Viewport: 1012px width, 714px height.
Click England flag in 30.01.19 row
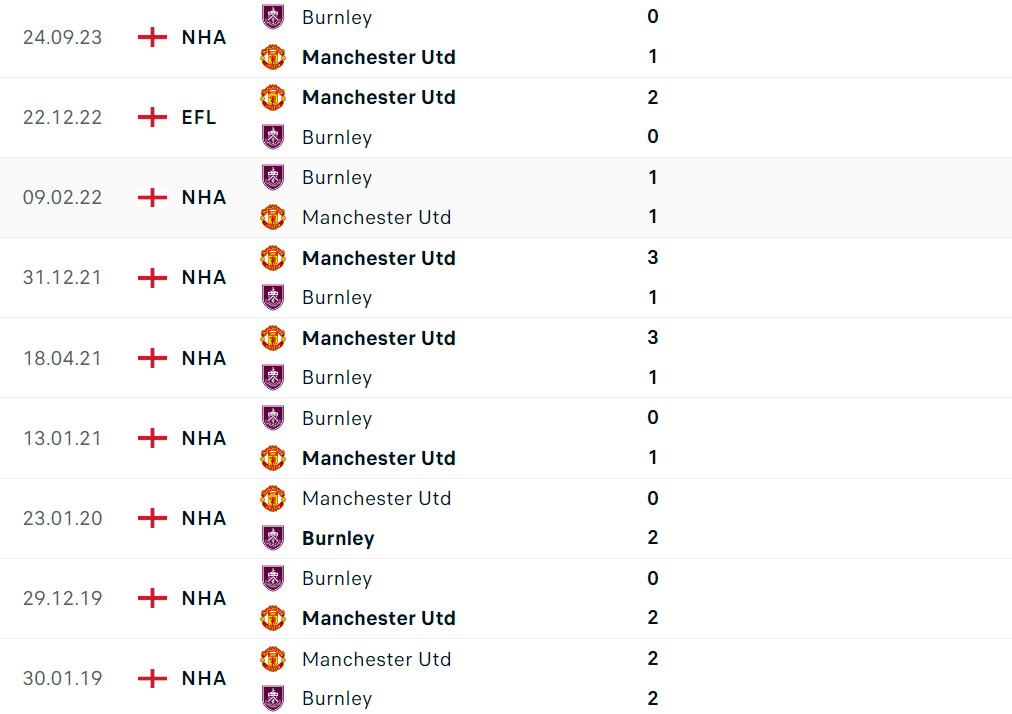click(x=152, y=678)
